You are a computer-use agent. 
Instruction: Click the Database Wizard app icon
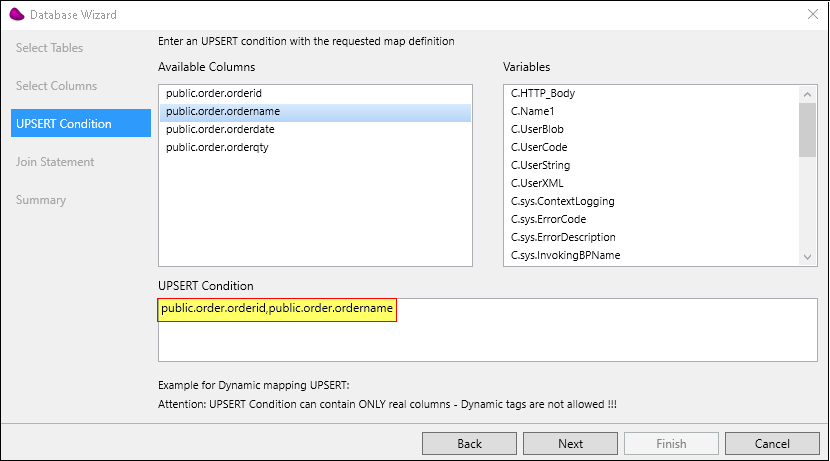(17, 14)
